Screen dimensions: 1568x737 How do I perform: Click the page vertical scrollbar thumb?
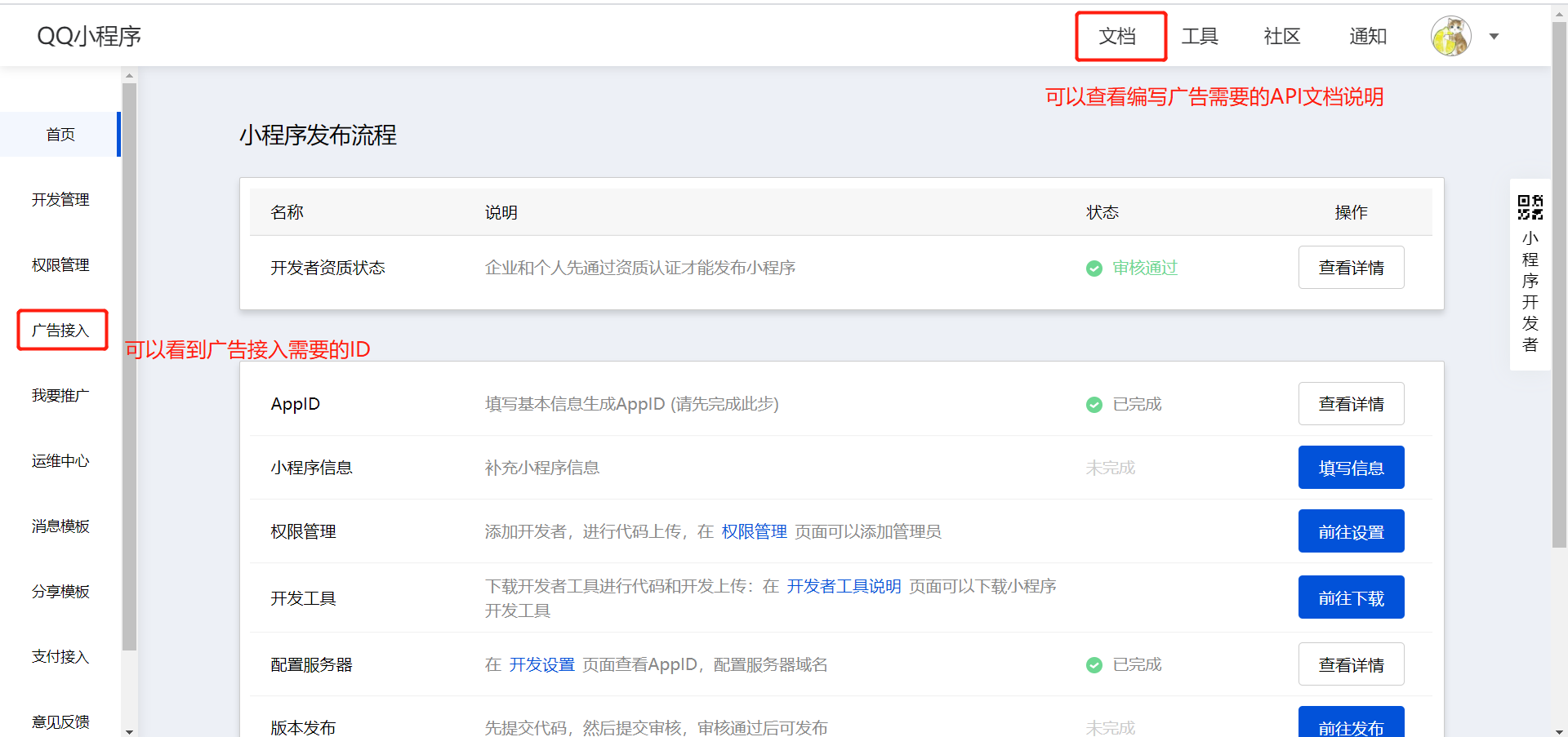pos(1559,284)
